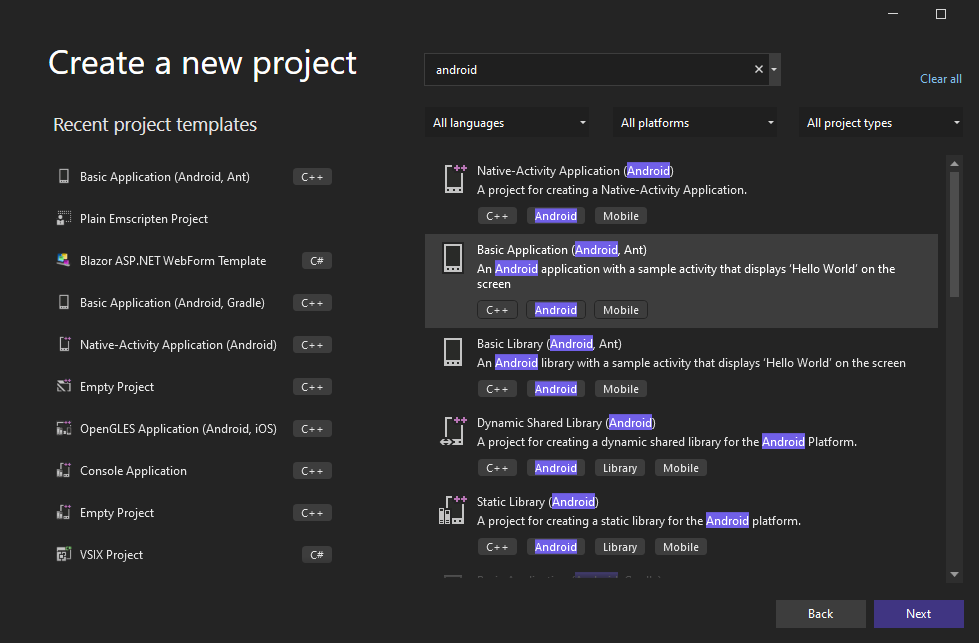Click the recent Basic Application (Android, Gradle) icon
Viewport: 979px width, 643px height.
tap(64, 302)
